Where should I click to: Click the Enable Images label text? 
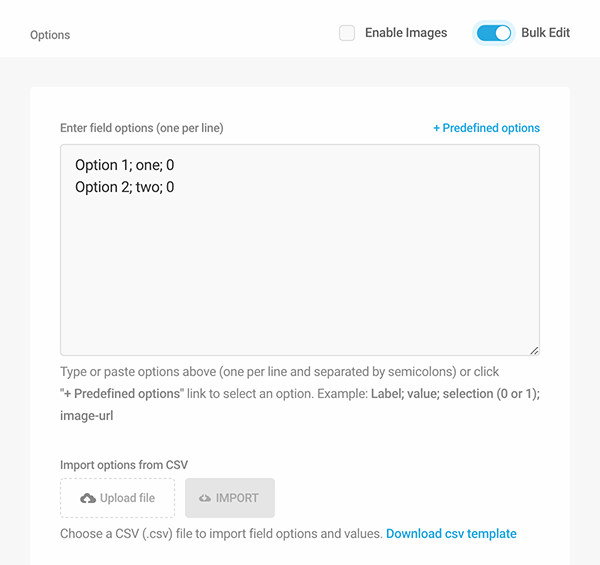tap(405, 33)
